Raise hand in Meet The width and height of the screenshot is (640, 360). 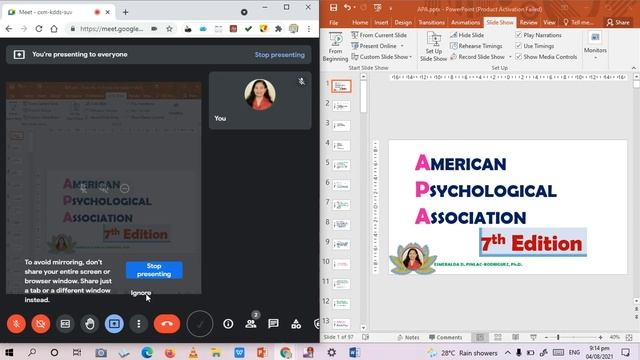(90, 324)
